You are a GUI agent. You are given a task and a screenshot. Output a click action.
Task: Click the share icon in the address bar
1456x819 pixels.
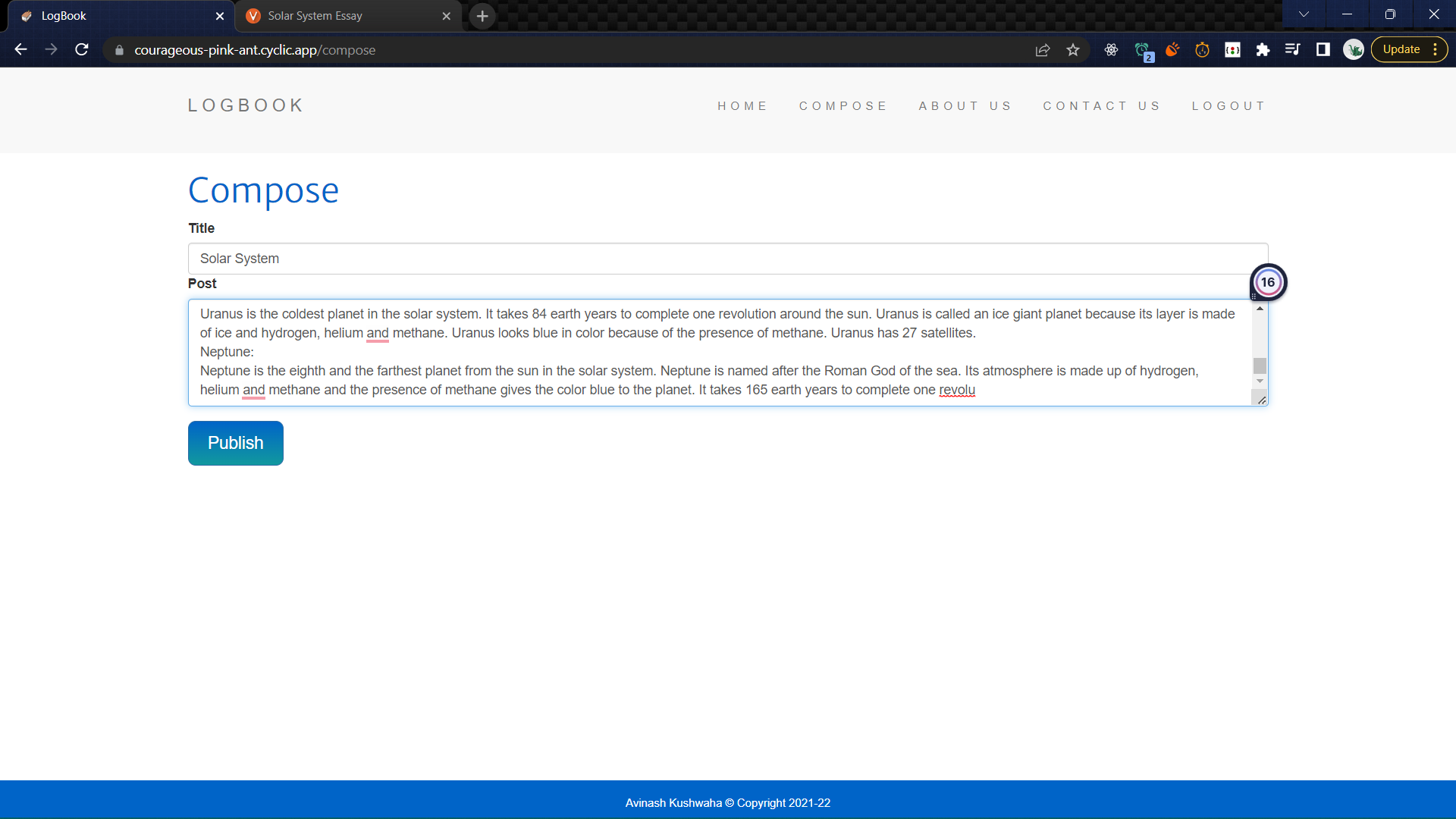click(1042, 49)
